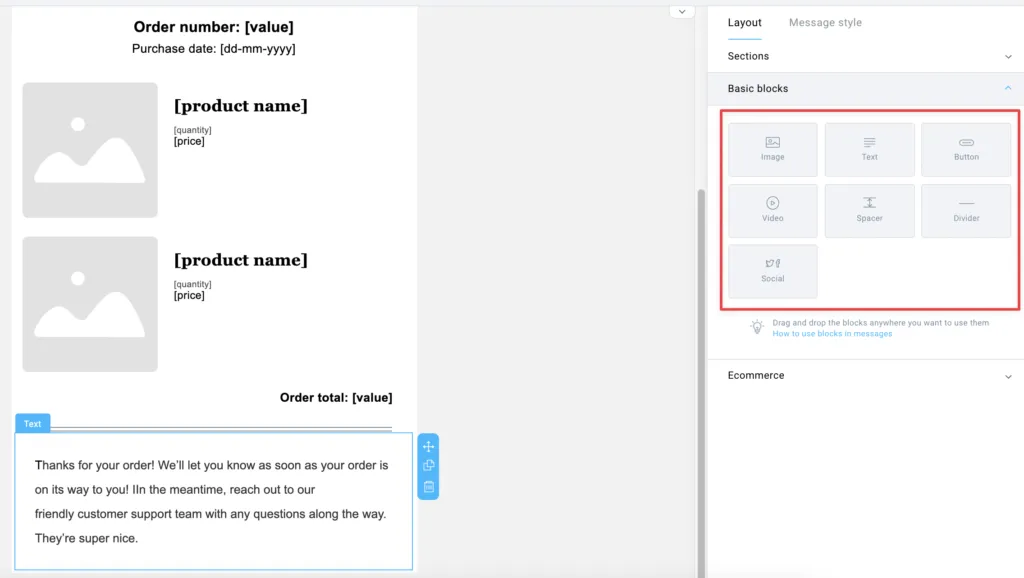Screen dimensions: 1024x578
Task: Click the move handle icon beside text block
Action: [428, 446]
